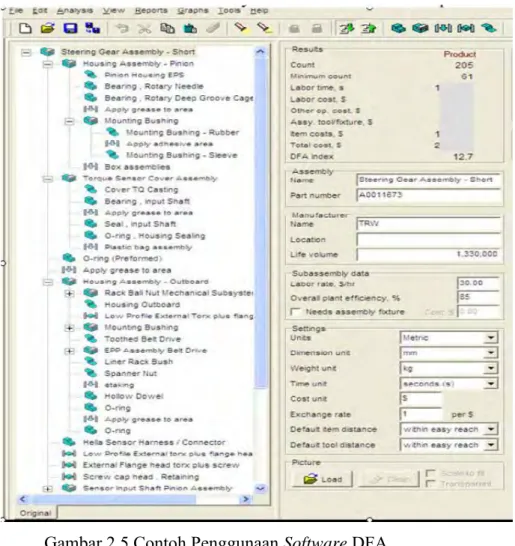Click the Clear picture button
This screenshot has height=546, width=515.
tap(389, 479)
